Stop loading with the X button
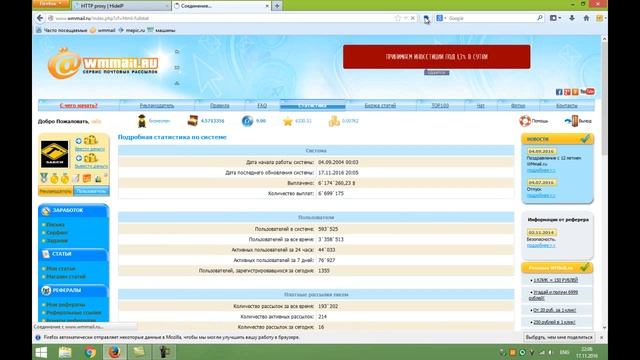Image resolution: width=640 pixels, height=360 pixels. 413,18
